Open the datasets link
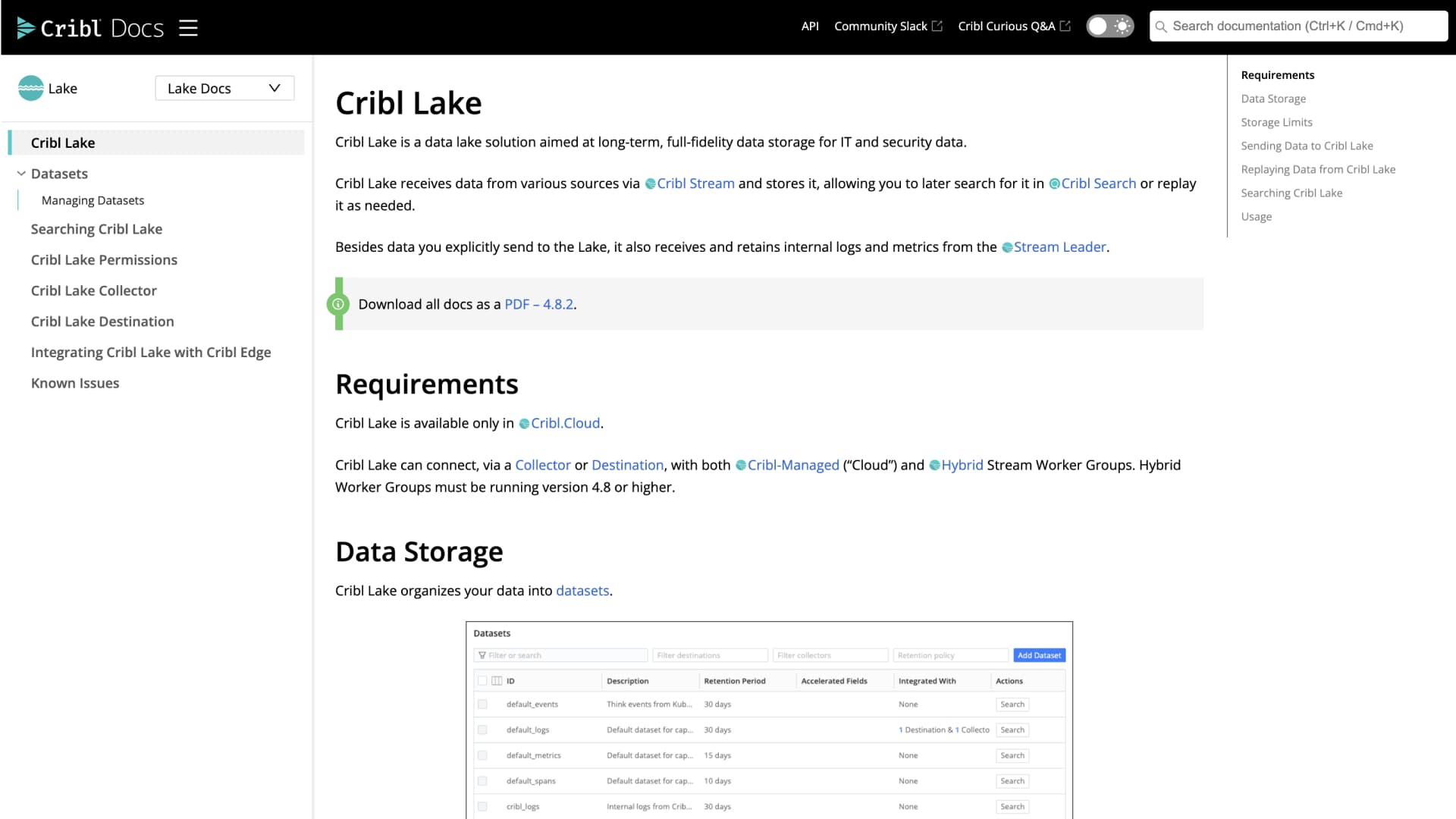The height and width of the screenshot is (819, 1456). (x=582, y=591)
